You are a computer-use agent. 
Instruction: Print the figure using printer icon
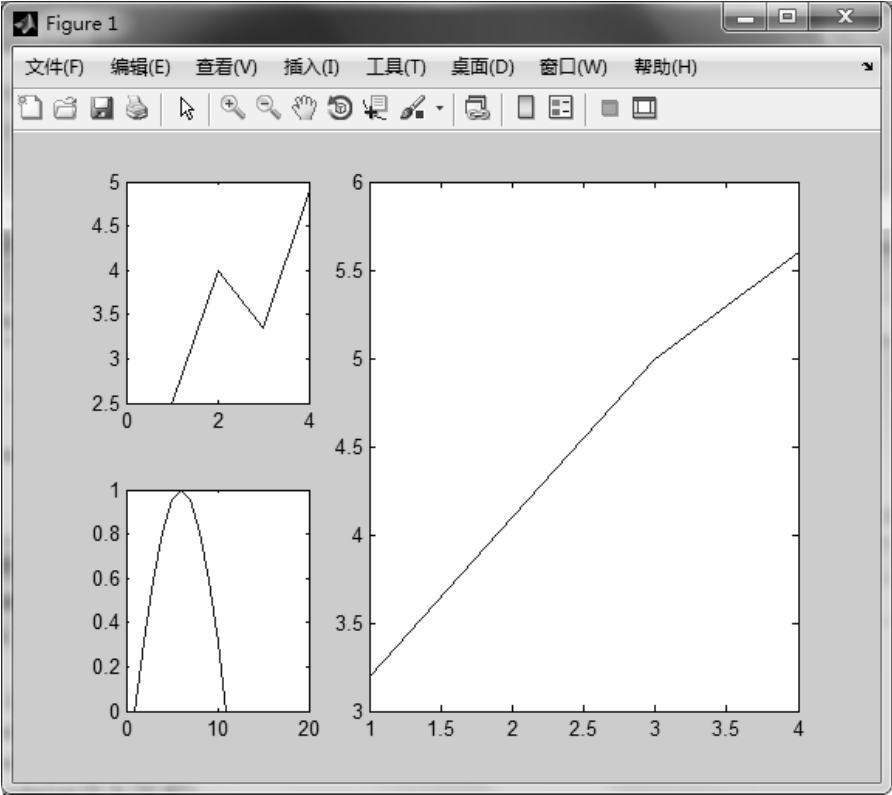tap(137, 108)
